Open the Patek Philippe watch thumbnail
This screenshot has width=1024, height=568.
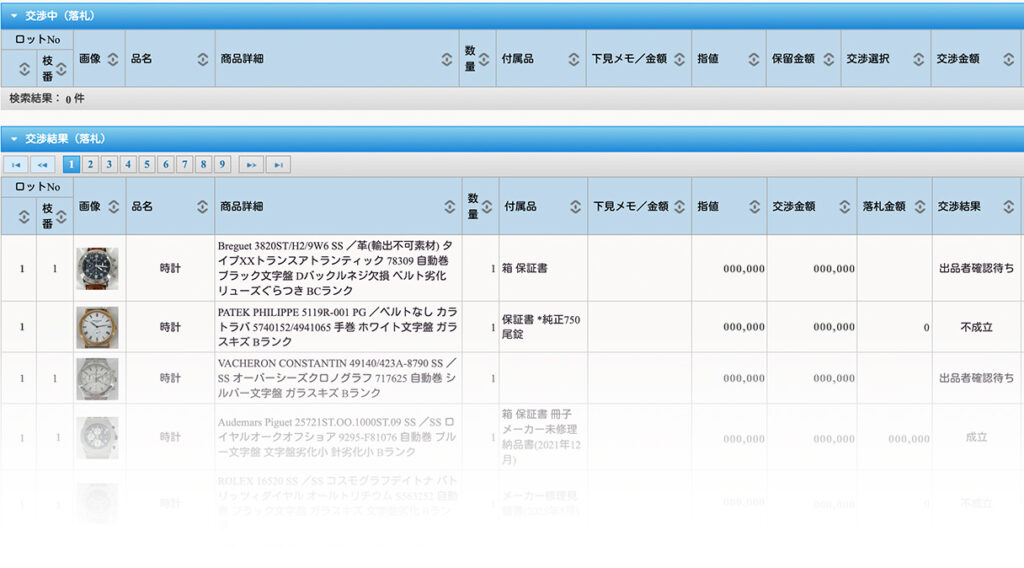tap(97, 327)
